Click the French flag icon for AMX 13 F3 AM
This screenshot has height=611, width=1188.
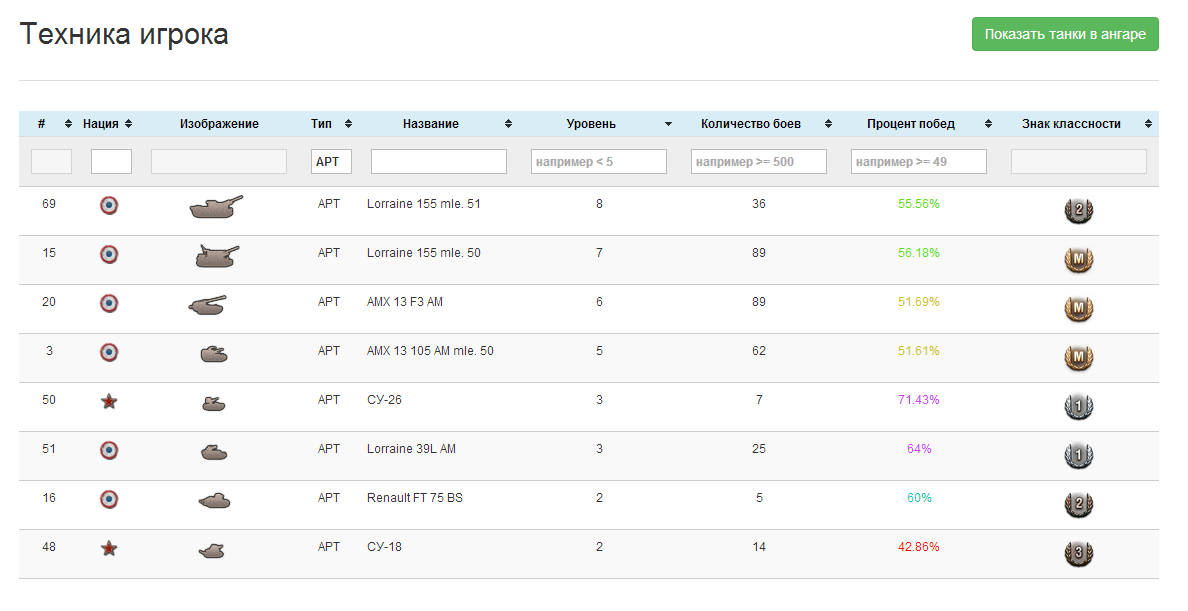[109, 303]
